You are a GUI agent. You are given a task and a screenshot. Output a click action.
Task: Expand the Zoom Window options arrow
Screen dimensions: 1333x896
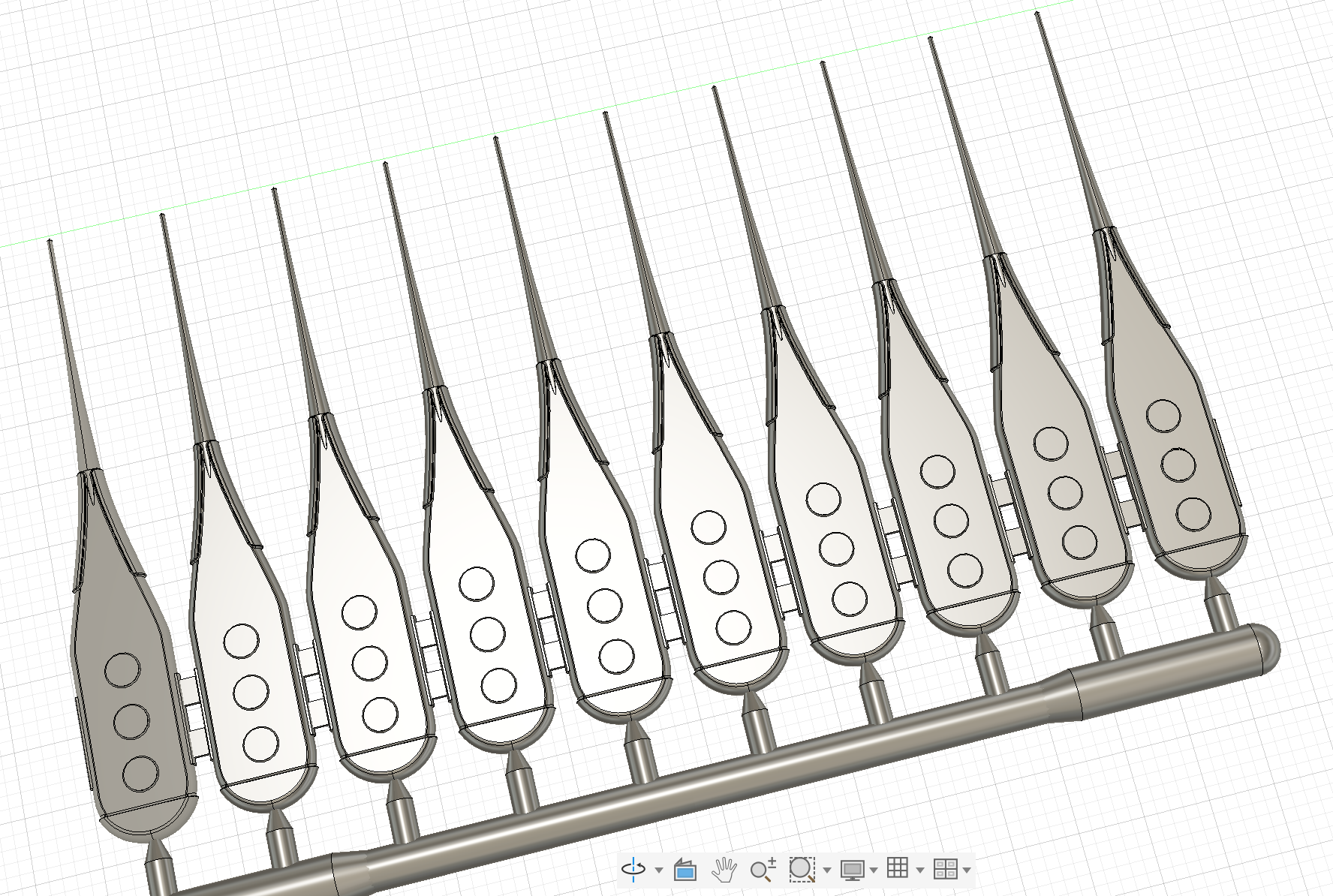827,870
